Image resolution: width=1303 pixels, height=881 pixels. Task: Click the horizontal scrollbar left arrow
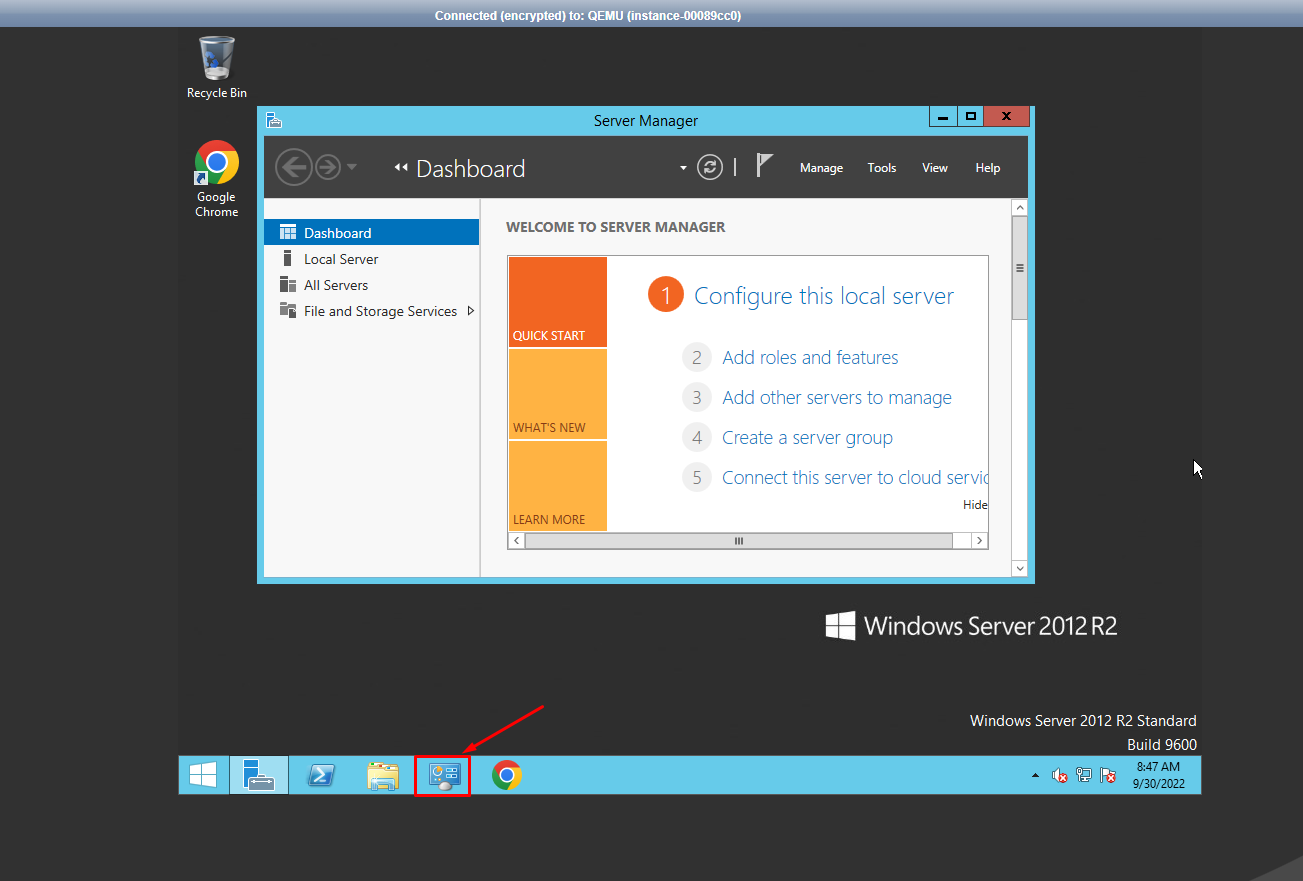tap(517, 541)
